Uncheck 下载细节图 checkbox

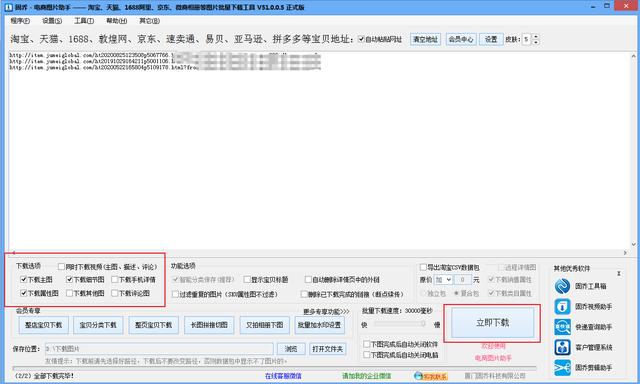[69, 280]
